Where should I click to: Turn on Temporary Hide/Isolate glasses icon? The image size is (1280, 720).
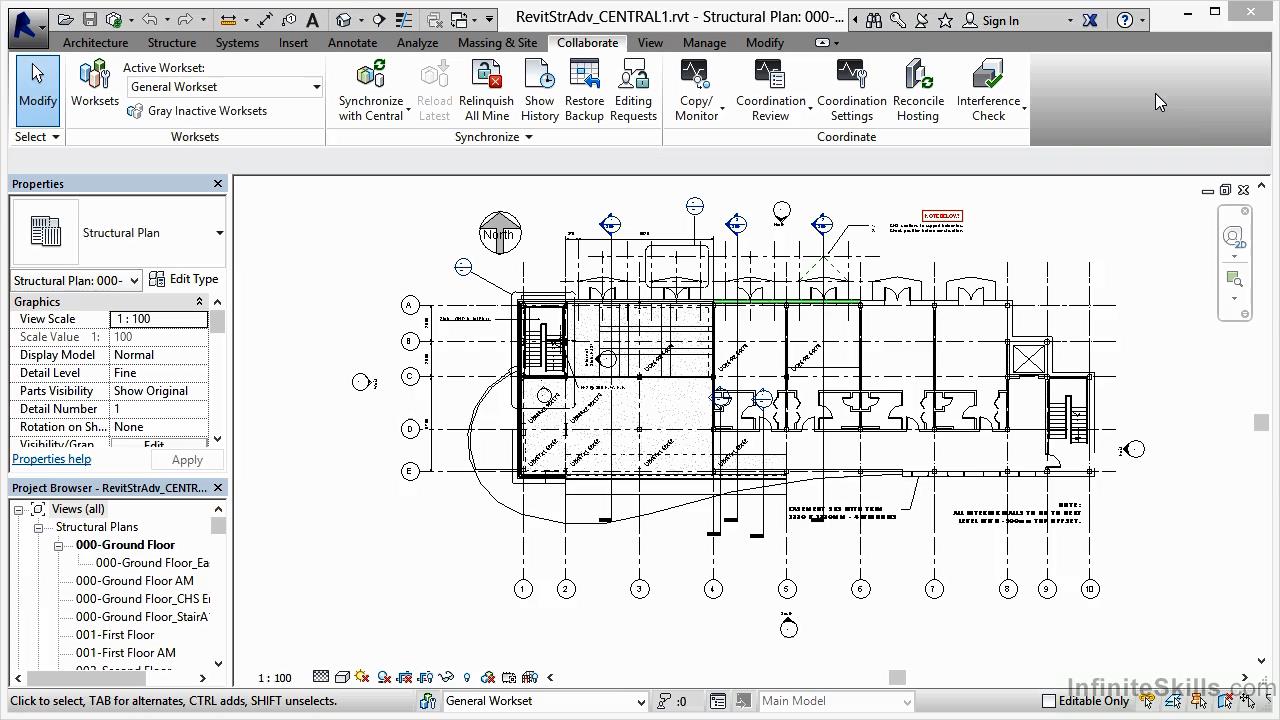(x=446, y=677)
